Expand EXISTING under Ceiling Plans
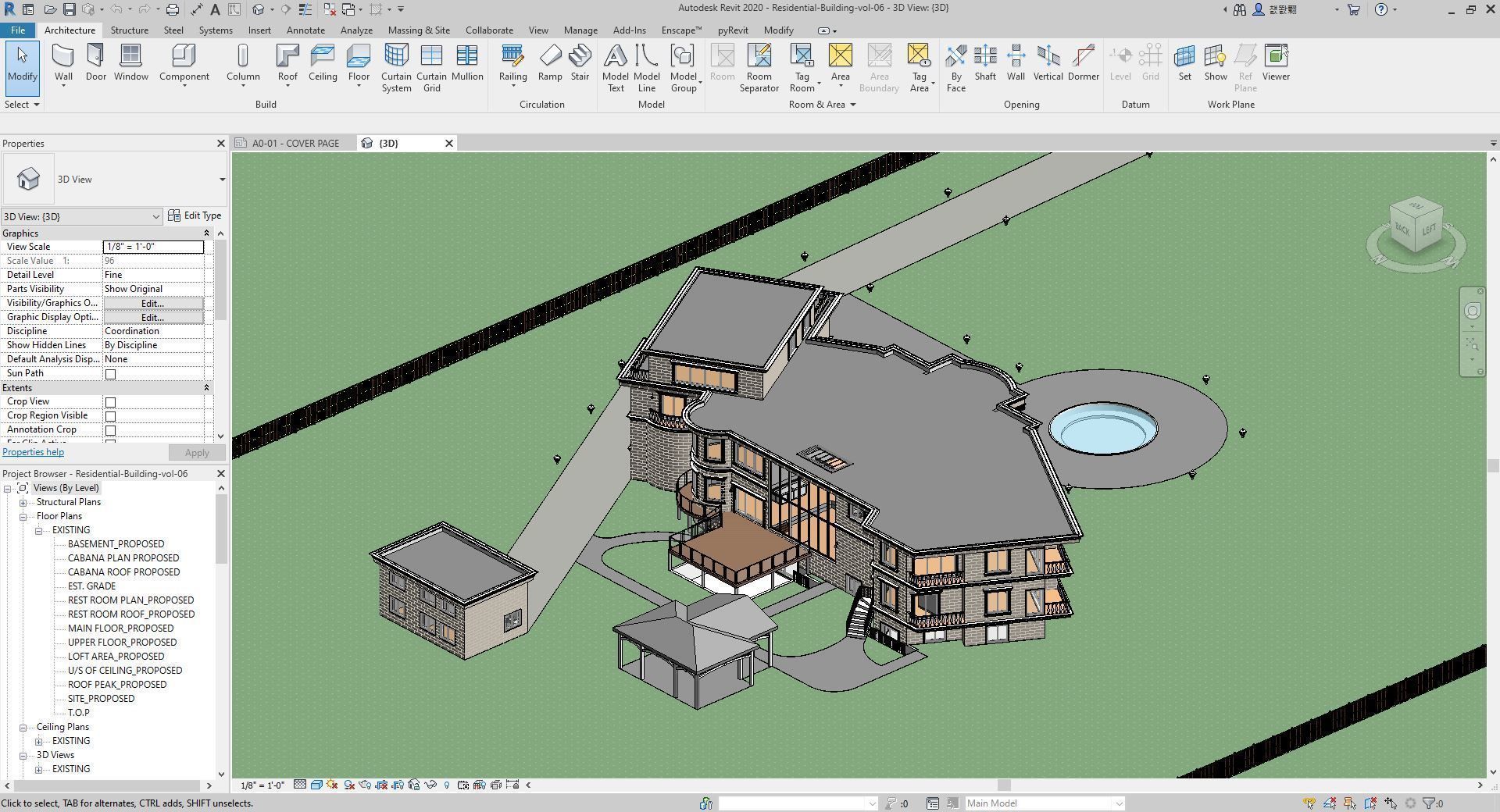The height and width of the screenshot is (812, 1500). pyautogui.click(x=39, y=742)
